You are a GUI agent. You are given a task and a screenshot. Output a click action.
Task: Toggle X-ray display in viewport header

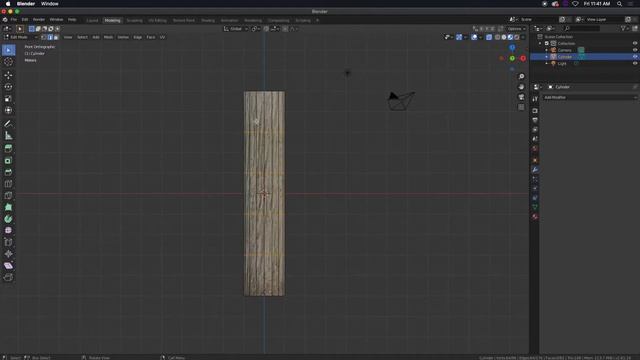(489, 37)
